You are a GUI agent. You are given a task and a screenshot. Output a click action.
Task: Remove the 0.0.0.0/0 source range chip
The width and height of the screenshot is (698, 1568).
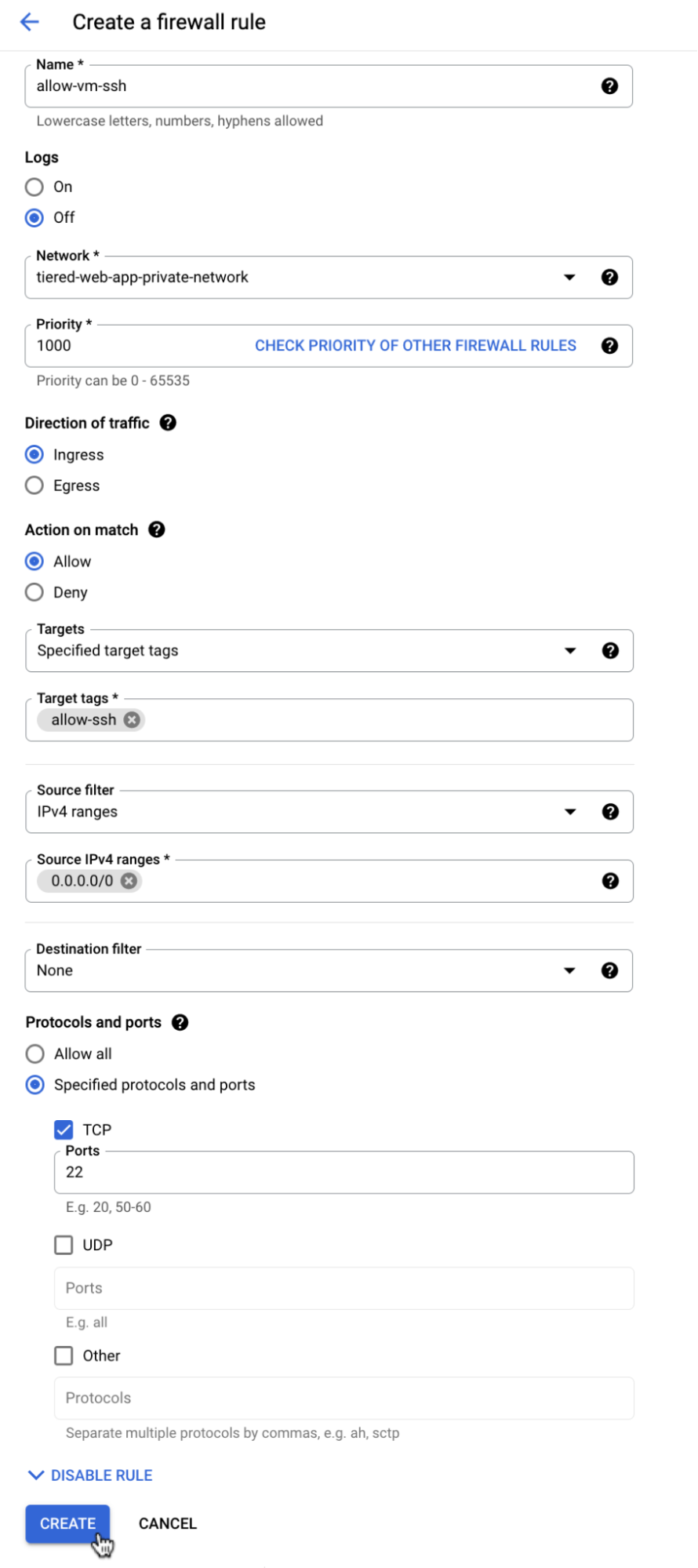coord(129,881)
